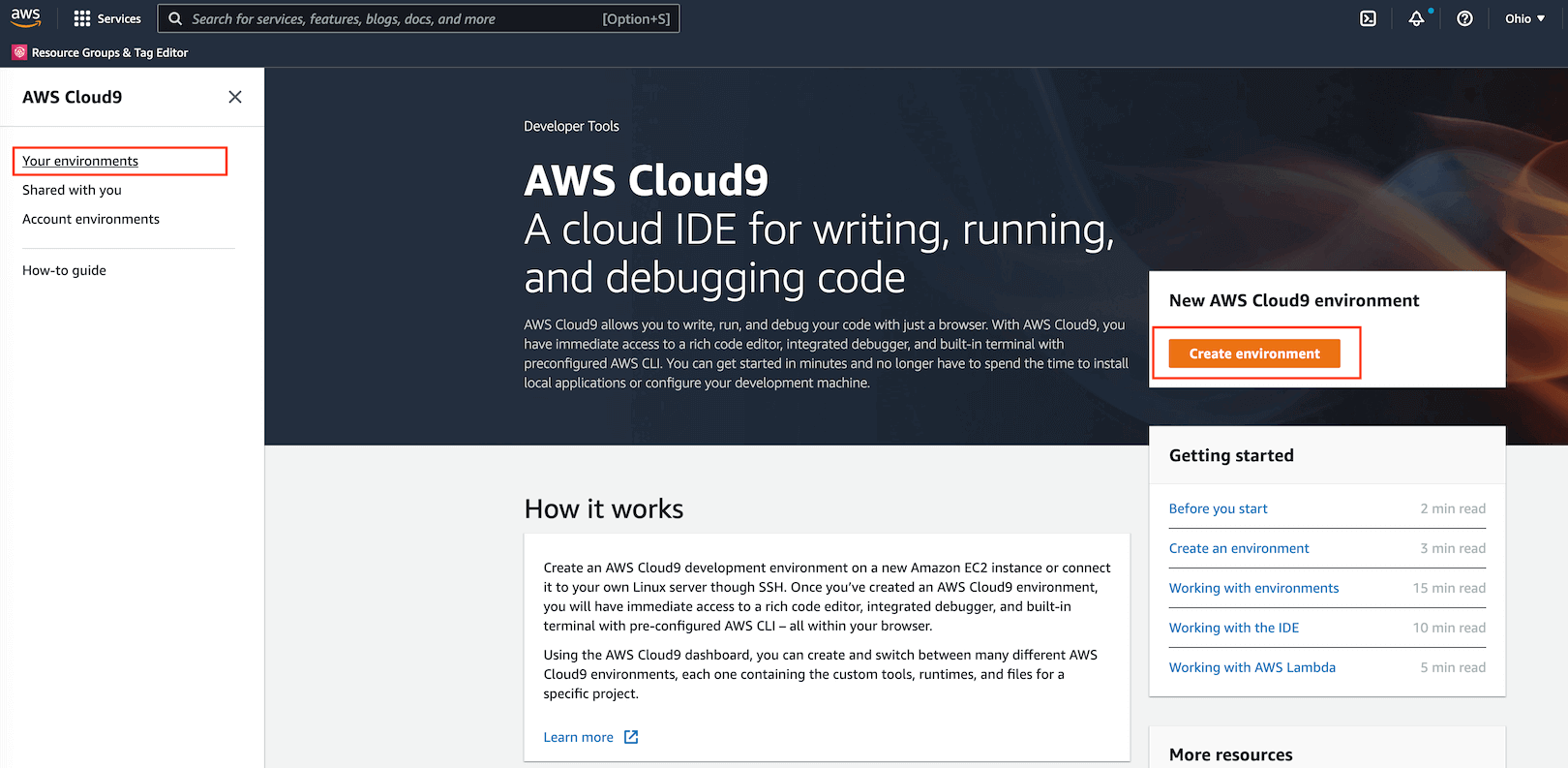
Task: Click the 15 min read label
Action: coord(1449,588)
